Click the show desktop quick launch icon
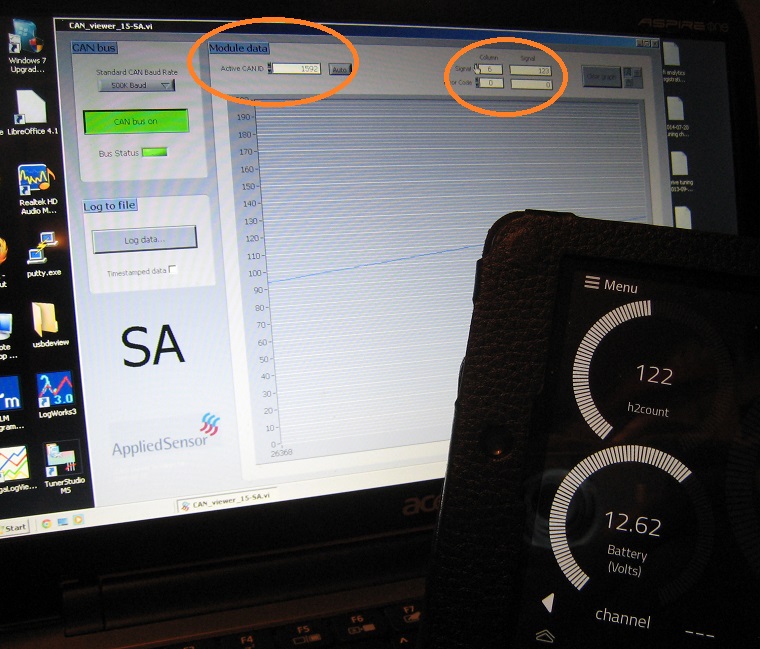The width and height of the screenshot is (760, 649). coord(63,522)
